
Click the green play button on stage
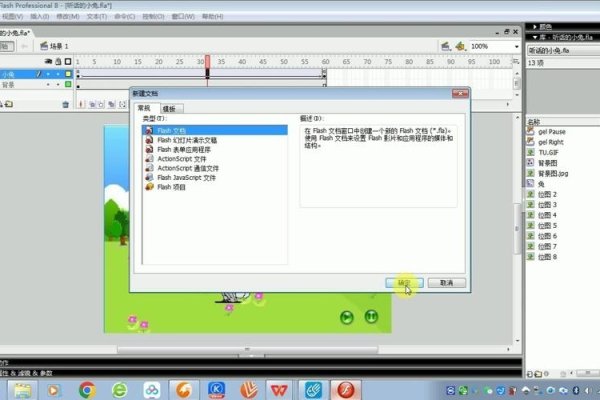[x=347, y=317]
